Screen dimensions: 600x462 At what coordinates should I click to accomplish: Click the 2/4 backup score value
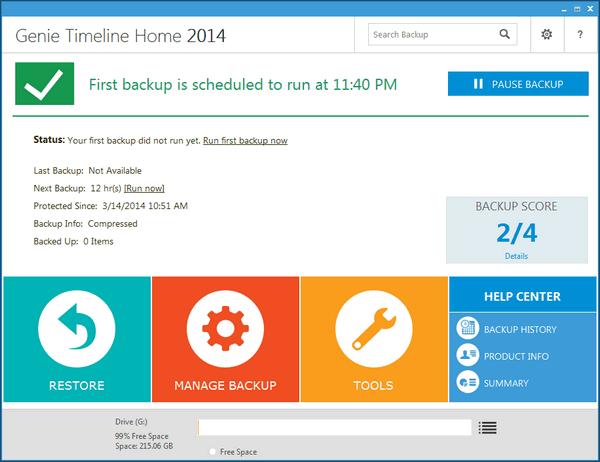517,233
